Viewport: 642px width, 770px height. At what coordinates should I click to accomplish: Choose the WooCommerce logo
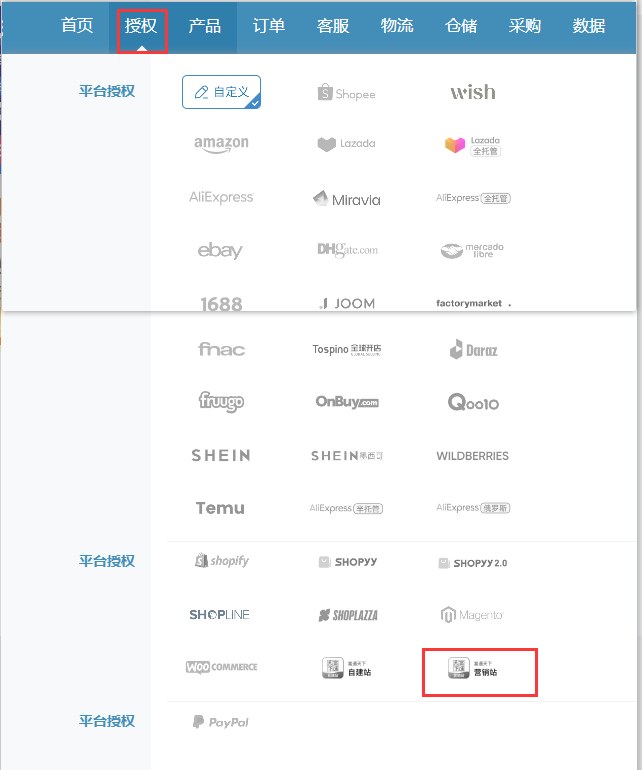[x=222, y=667]
